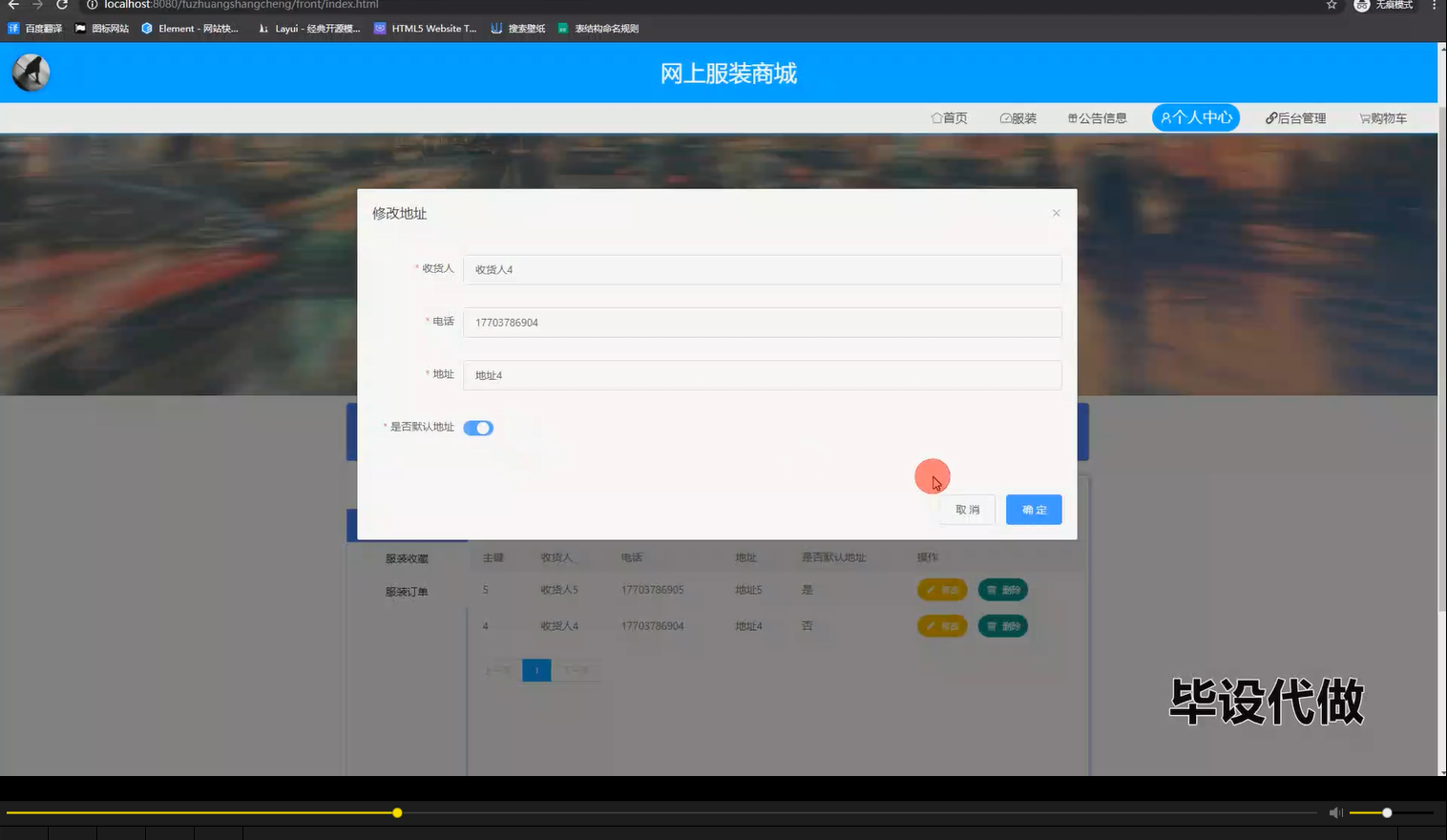The height and width of the screenshot is (840, 1447).
Task: Click the 个人中心 person icon in navbar
Action: (x=1165, y=117)
